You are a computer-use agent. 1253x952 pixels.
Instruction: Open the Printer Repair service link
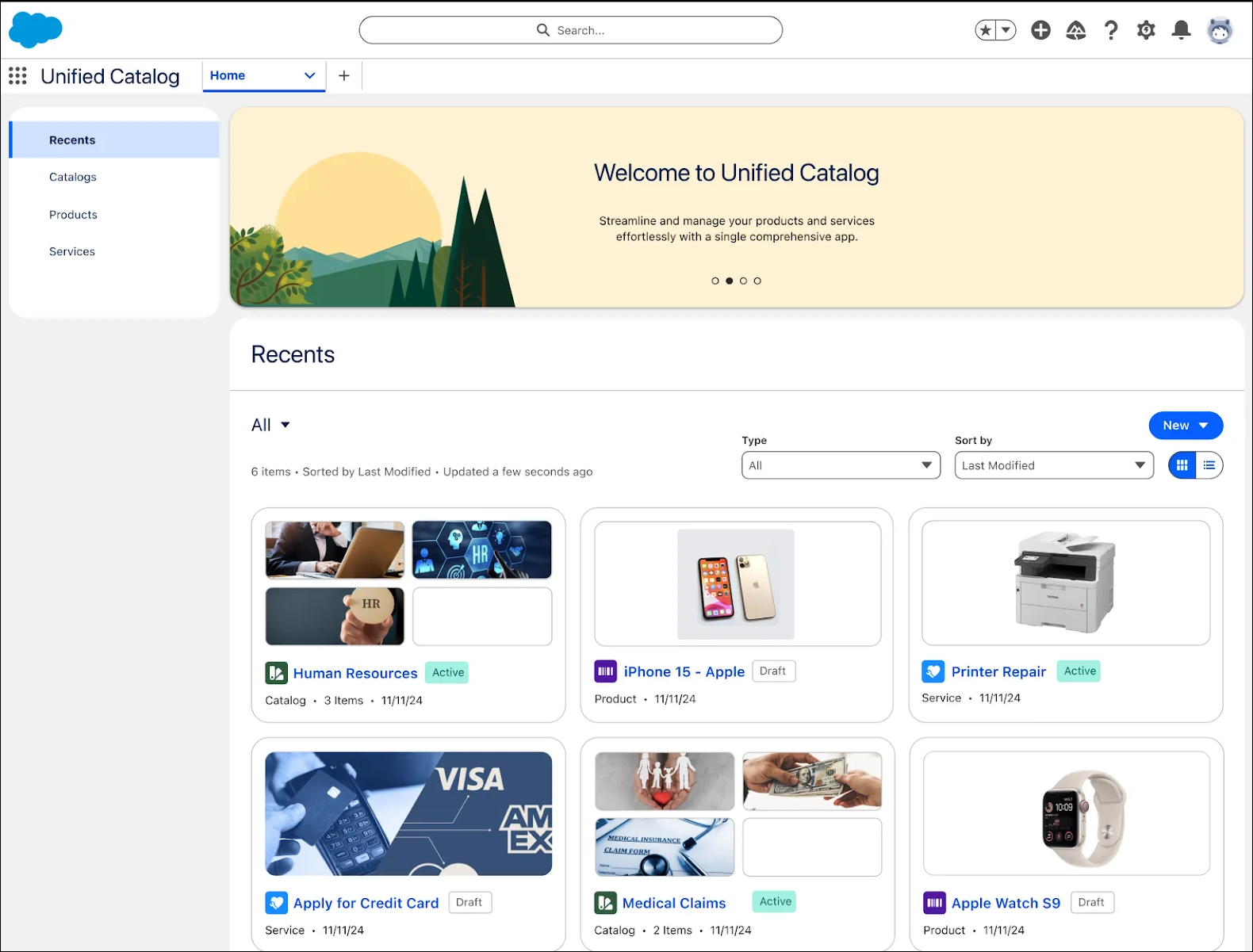(998, 671)
